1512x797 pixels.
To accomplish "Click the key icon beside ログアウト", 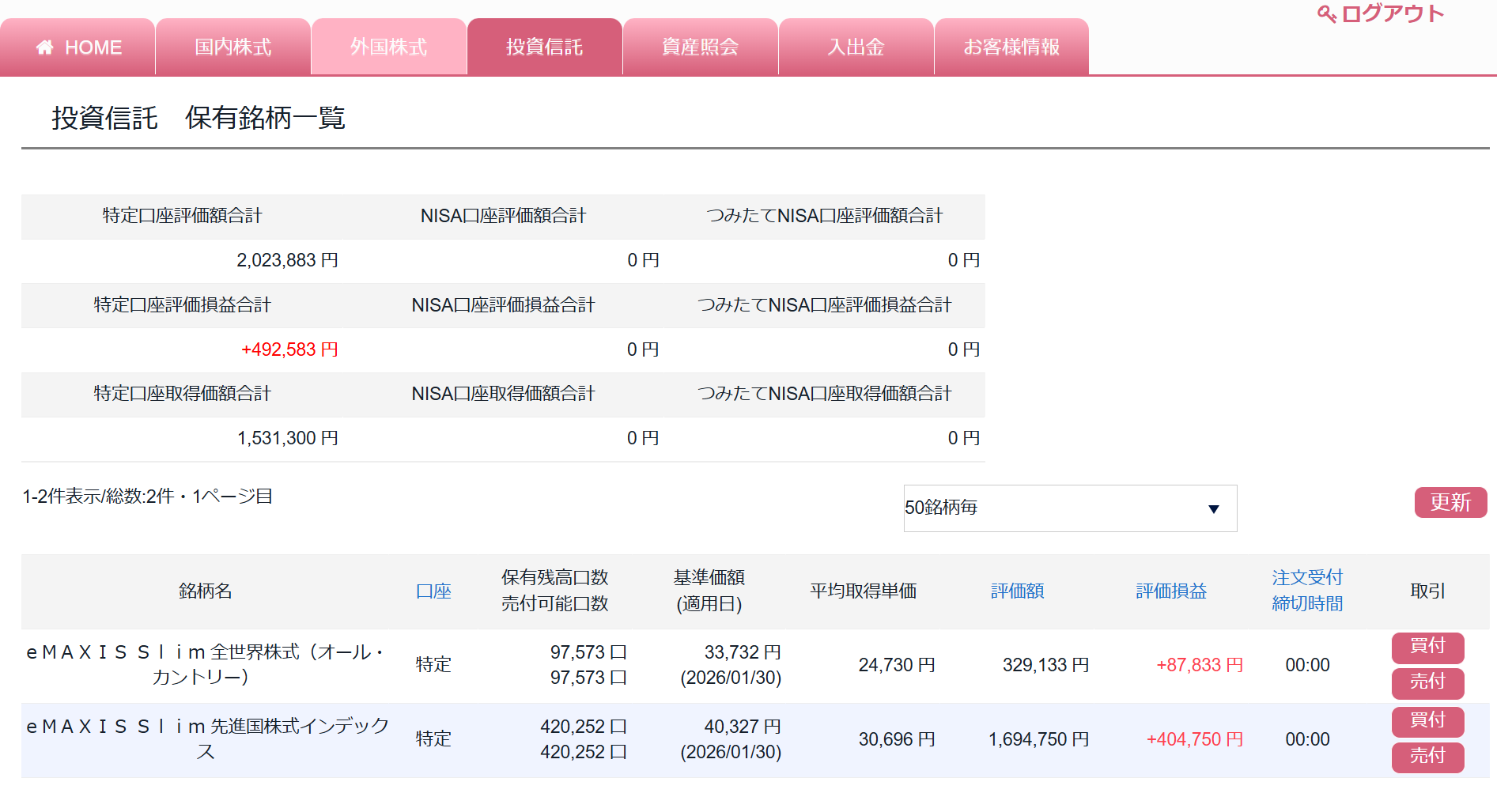I will tap(1326, 14).
